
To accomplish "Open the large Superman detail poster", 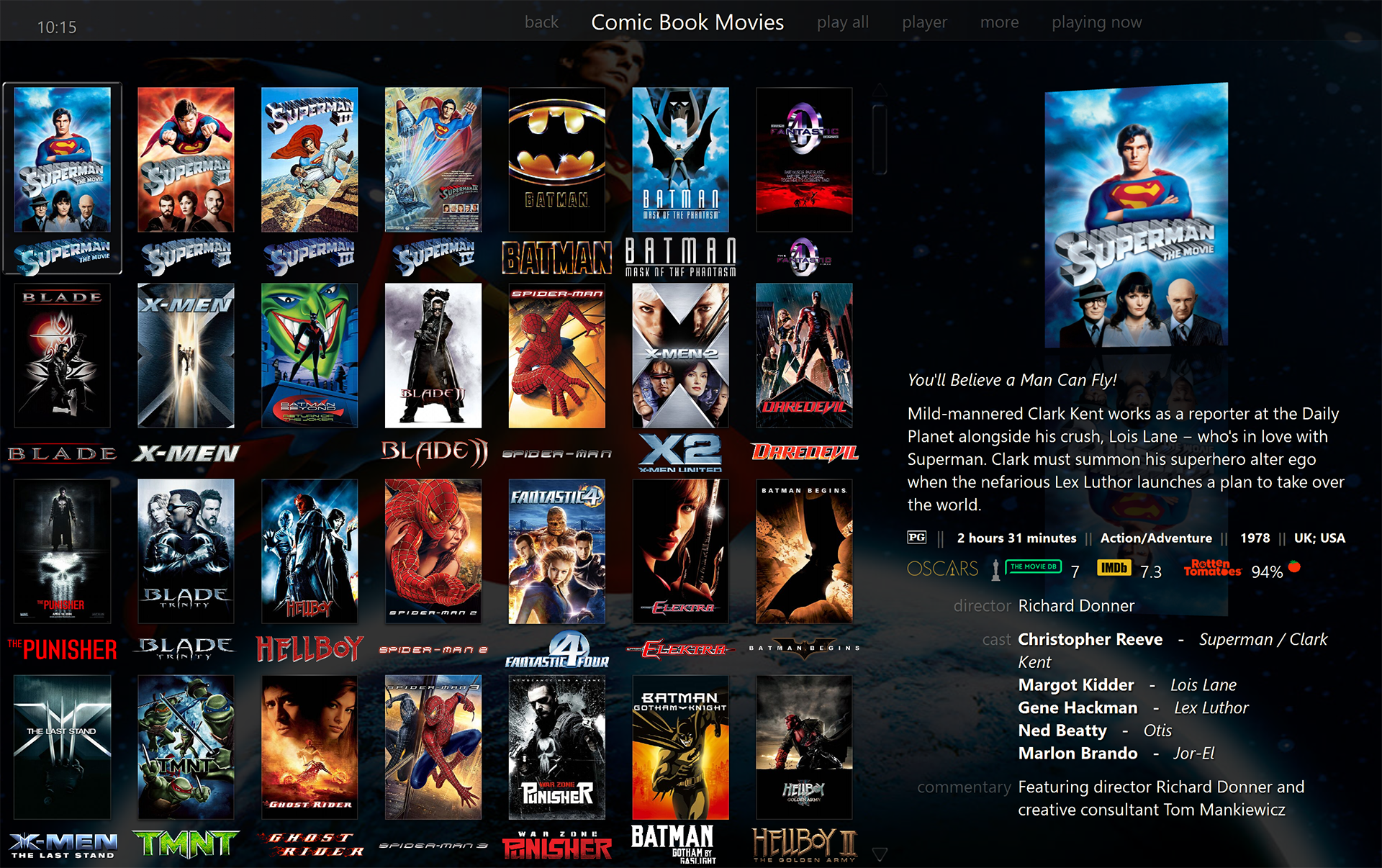I will click(x=1137, y=214).
